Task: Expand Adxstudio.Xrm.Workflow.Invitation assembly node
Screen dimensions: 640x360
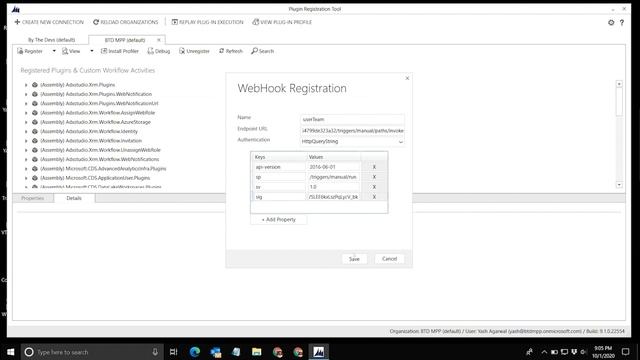Action: point(26,141)
